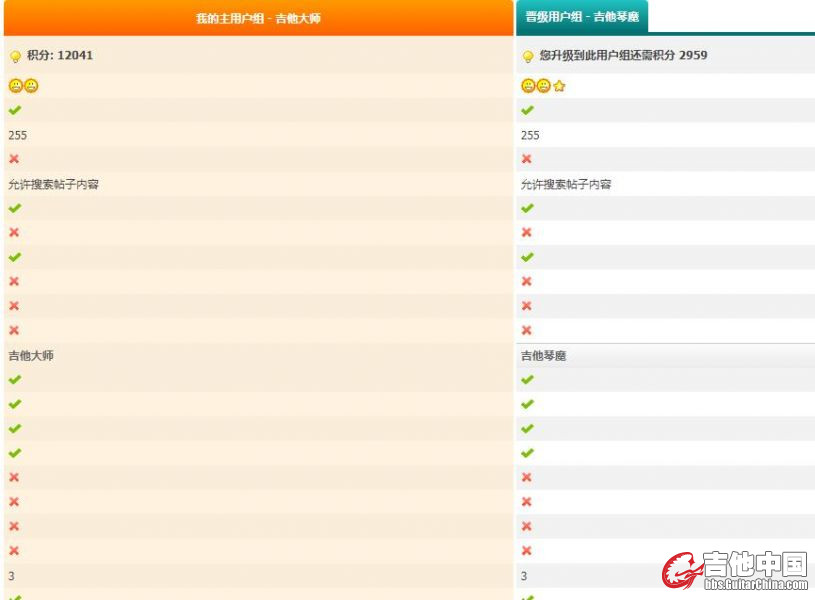
Task: Click the first smiley face in 吉他大师 column
Action: click(16, 86)
